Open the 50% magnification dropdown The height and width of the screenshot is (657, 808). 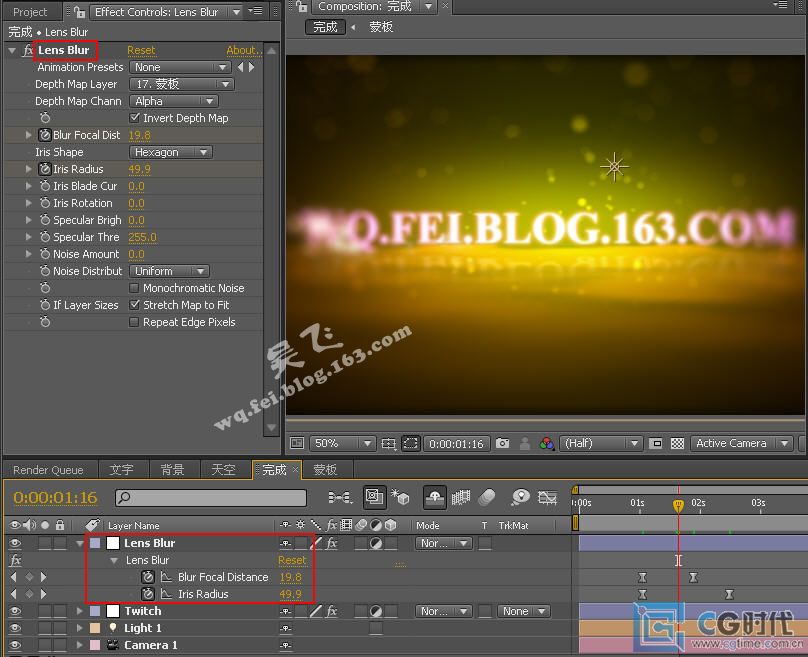342,443
